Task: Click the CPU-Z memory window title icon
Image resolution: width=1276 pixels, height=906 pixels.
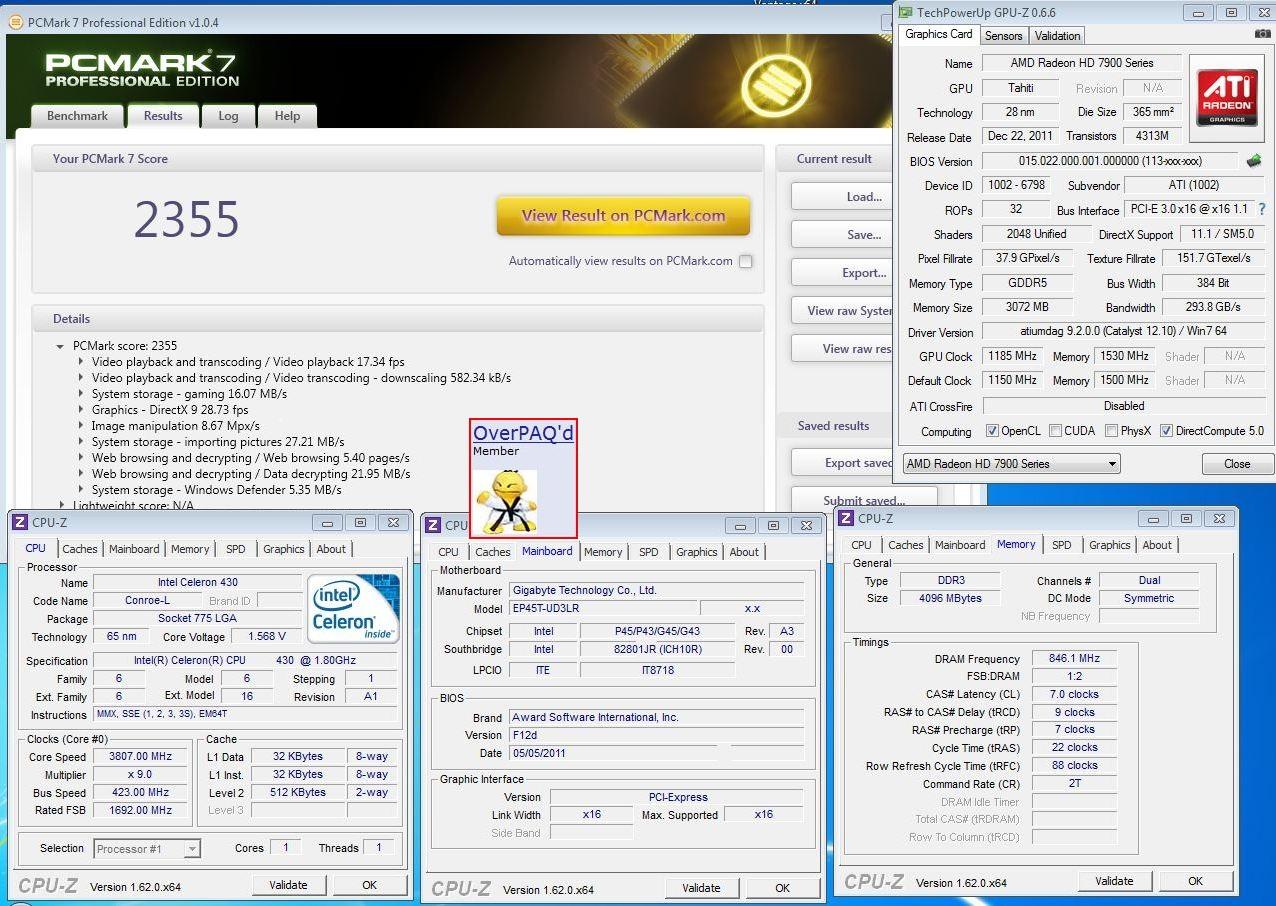Action: pyautogui.click(x=846, y=518)
